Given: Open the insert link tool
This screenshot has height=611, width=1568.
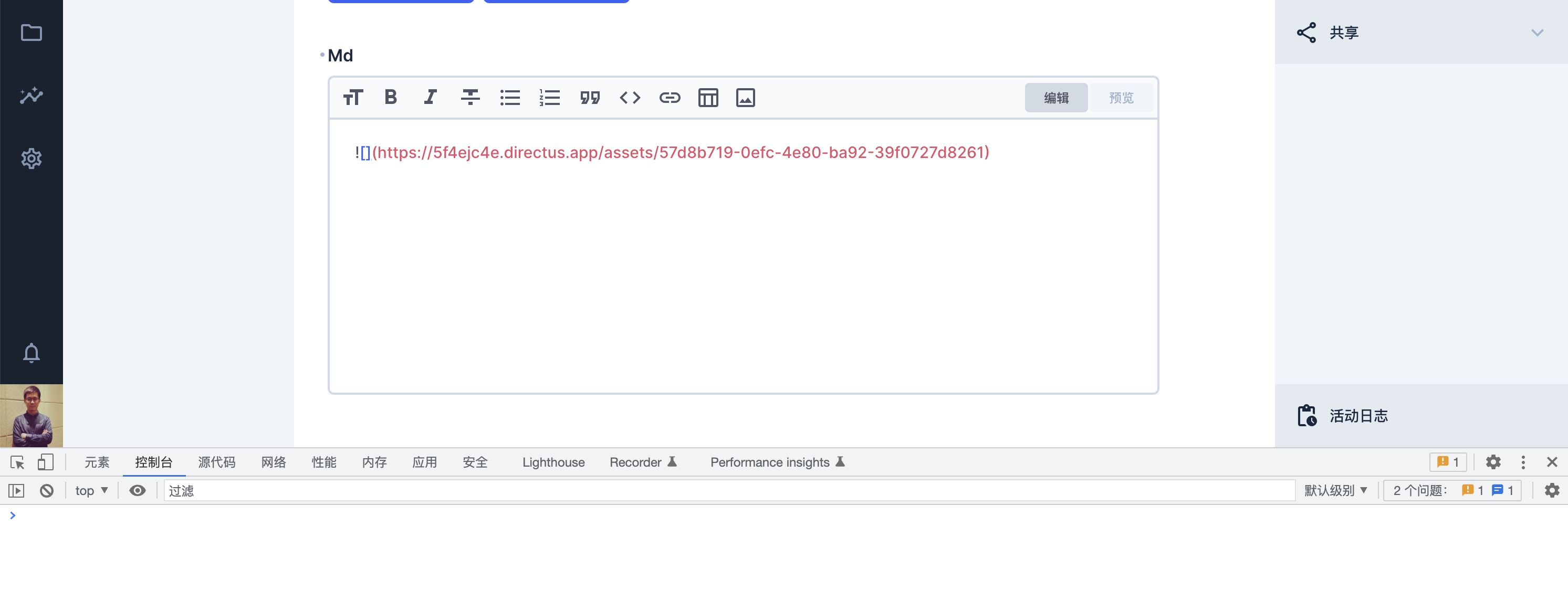Looking at the screenshot, I should 670,97.
